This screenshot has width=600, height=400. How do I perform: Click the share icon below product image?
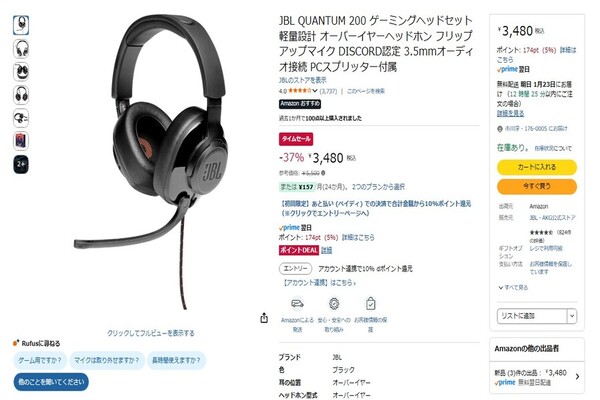pos(264,318)
